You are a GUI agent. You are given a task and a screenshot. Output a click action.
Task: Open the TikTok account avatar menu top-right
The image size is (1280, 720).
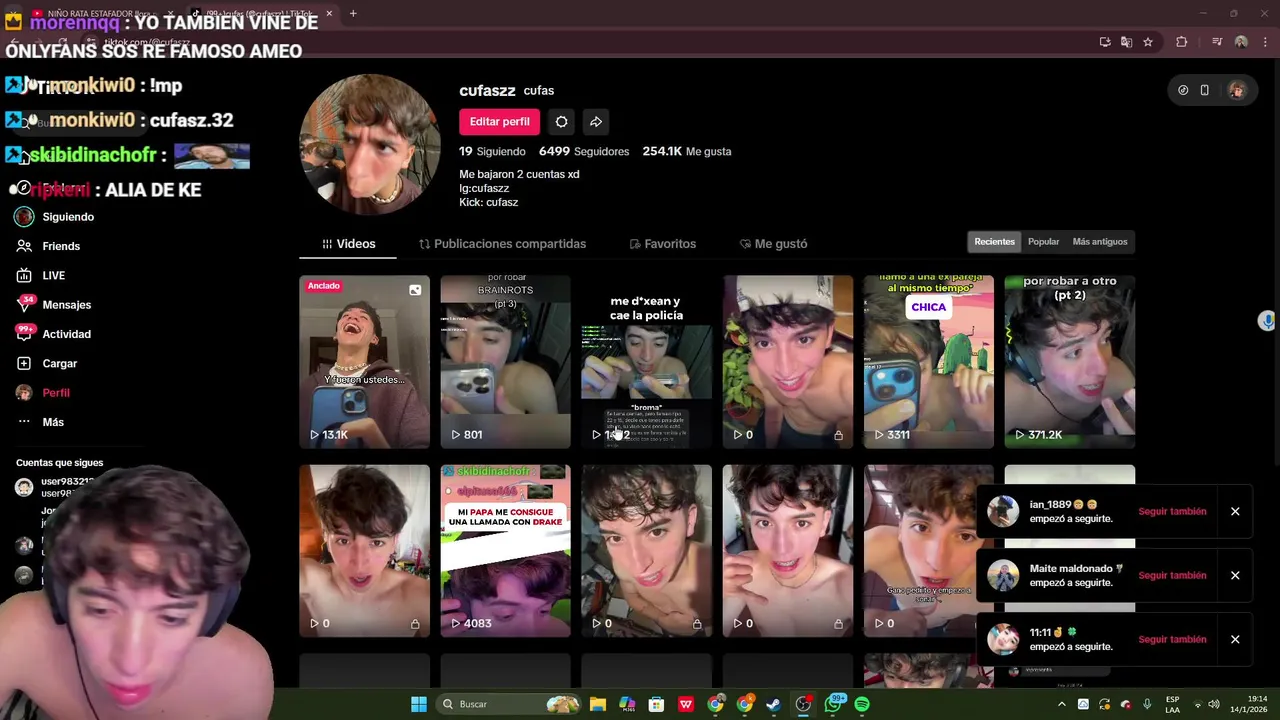1237,90
